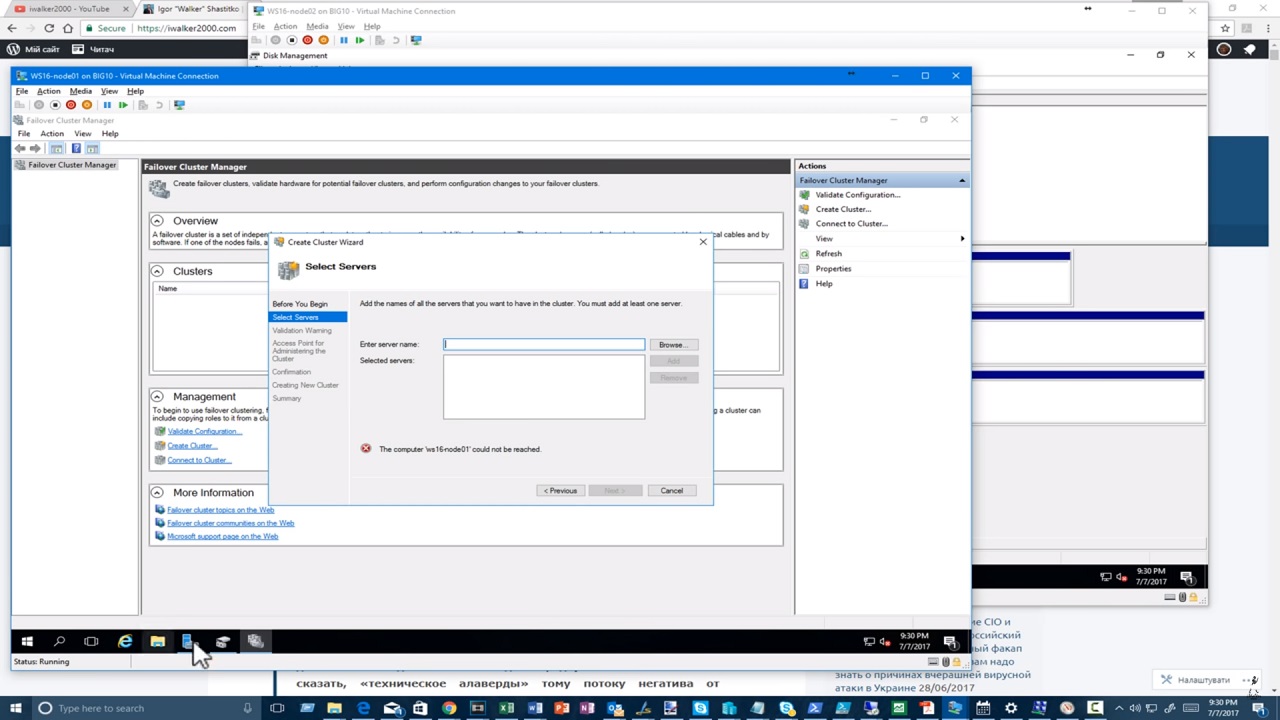This screenshot has height=720, width=1280.
Task: Open File Explorer in the VM taskbar
Action: (x=157, y=642)
